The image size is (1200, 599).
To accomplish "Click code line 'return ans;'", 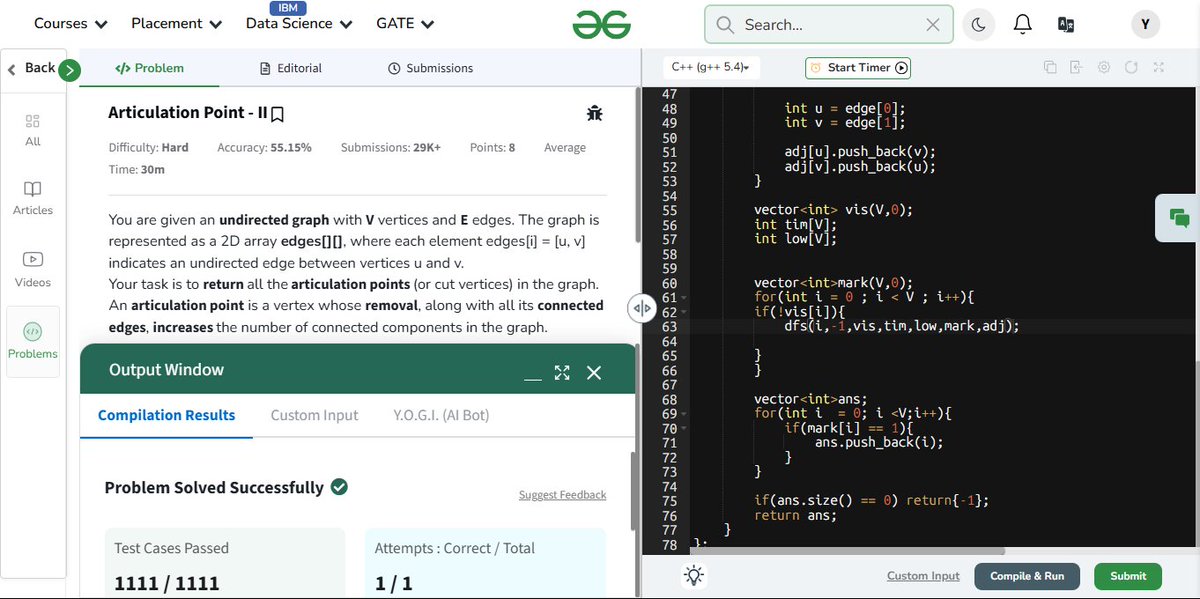I will tap(795, 516).
